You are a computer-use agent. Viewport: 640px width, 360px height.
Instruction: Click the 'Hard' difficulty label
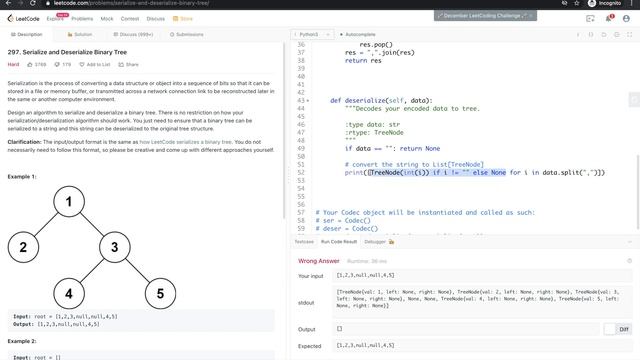[x=13, y=64]
